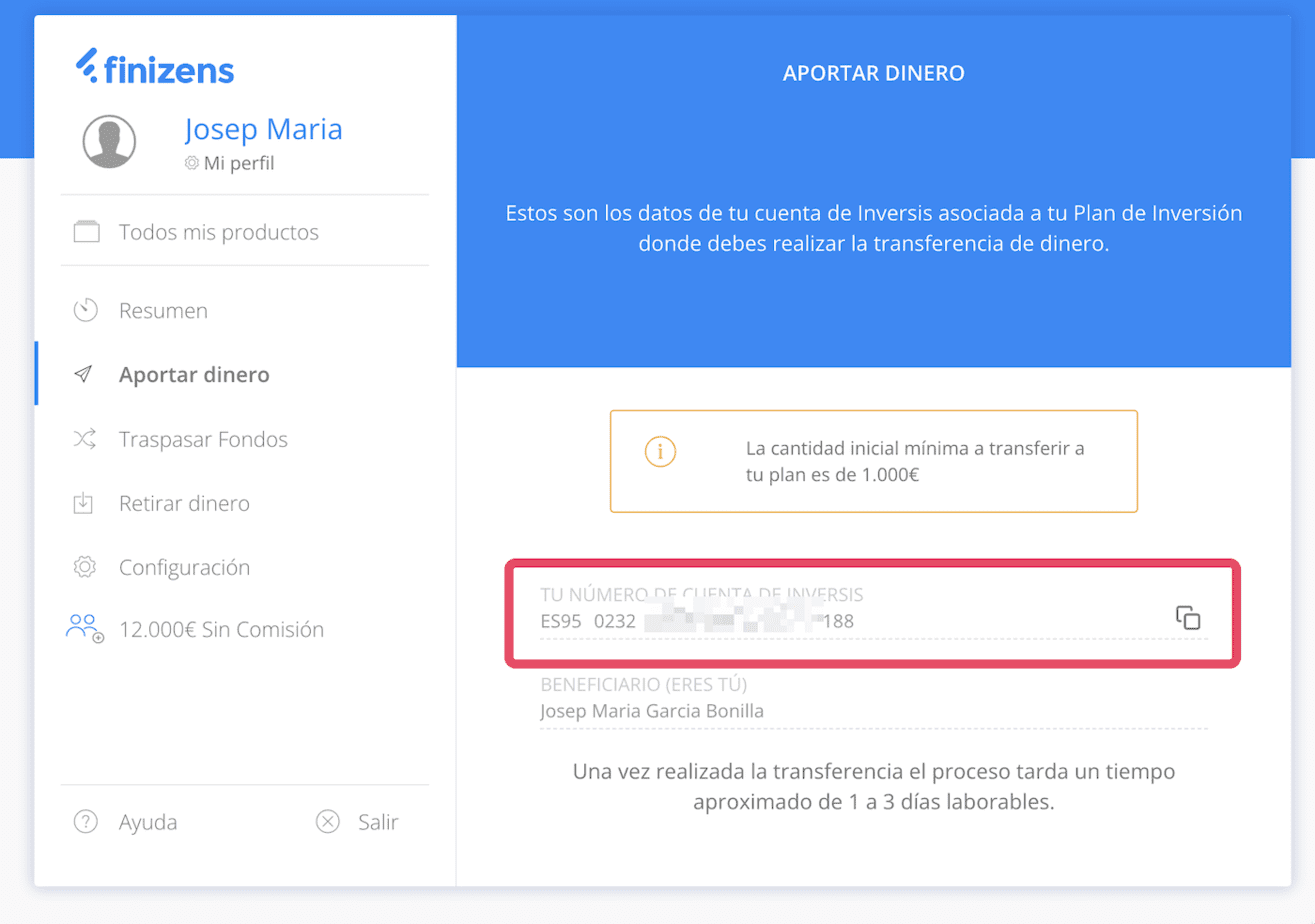Log out with Salir

coord(378,823)
